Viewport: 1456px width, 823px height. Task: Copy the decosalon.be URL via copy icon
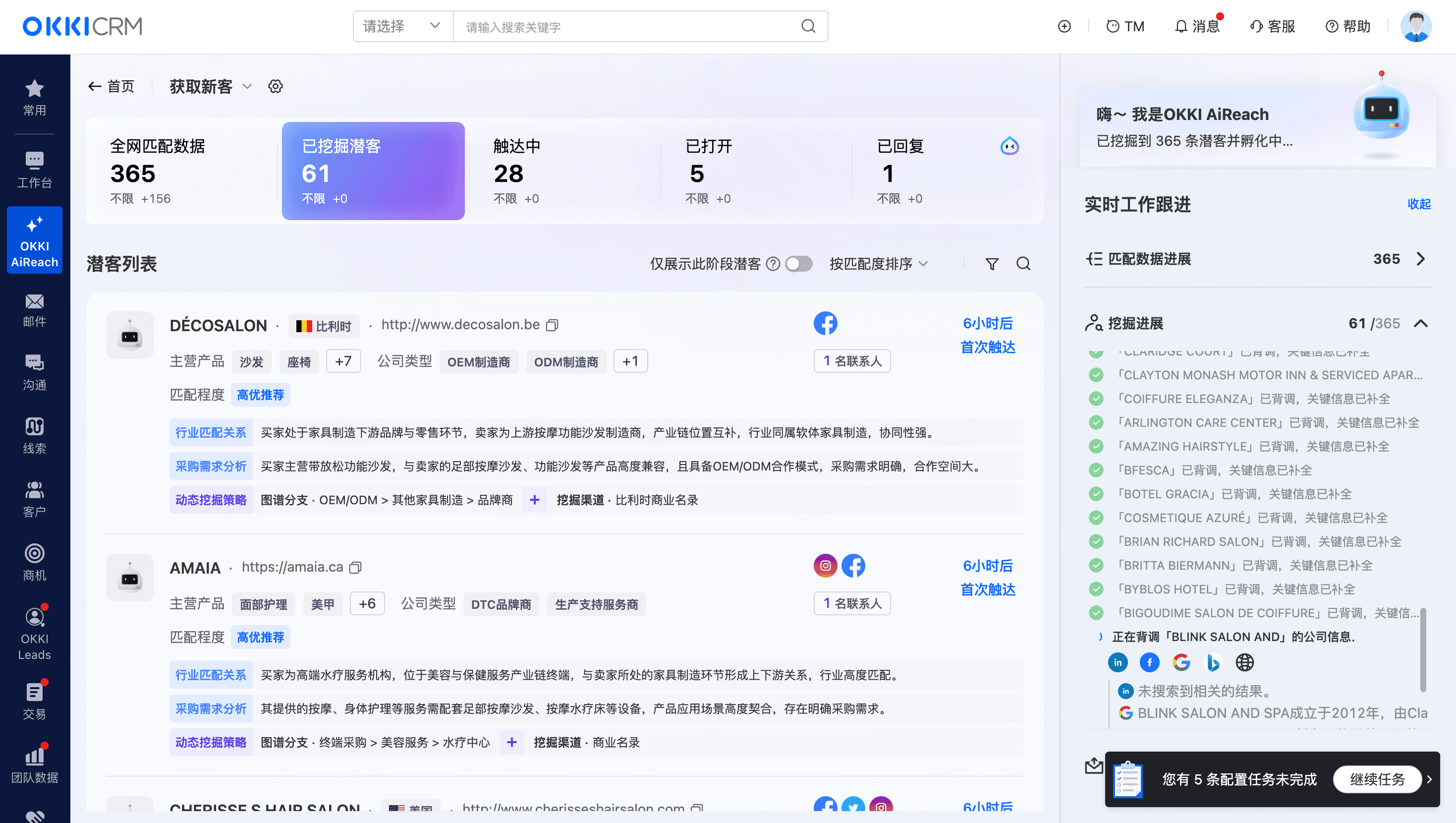pos(552,325)
